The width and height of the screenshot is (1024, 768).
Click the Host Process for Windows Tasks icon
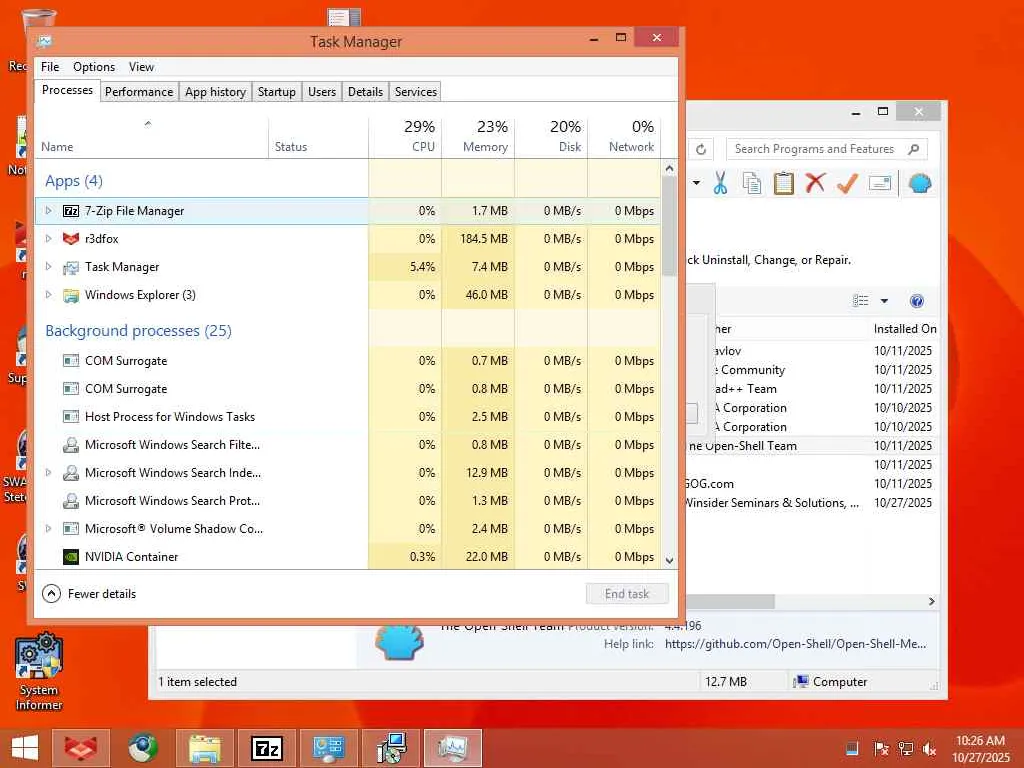(71, 417)
